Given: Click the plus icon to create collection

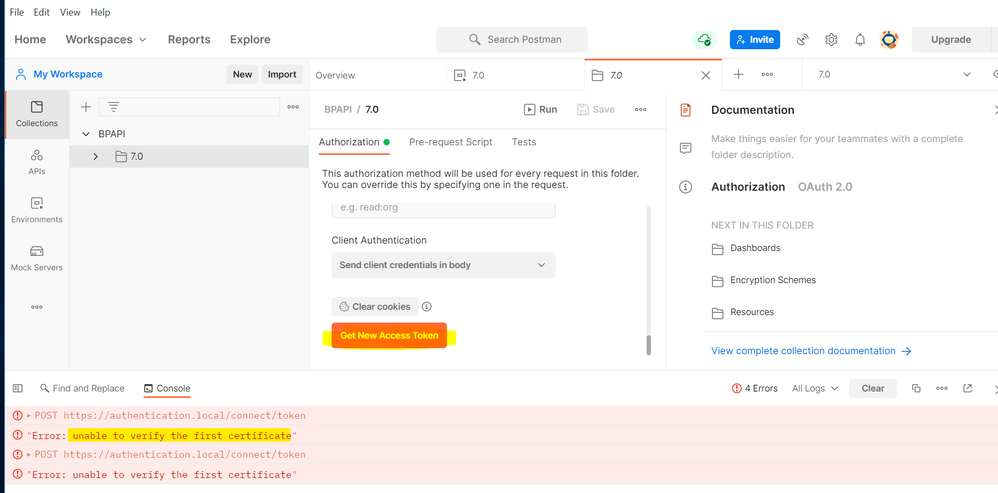Looking at the screenshot, I should [86, 107].
